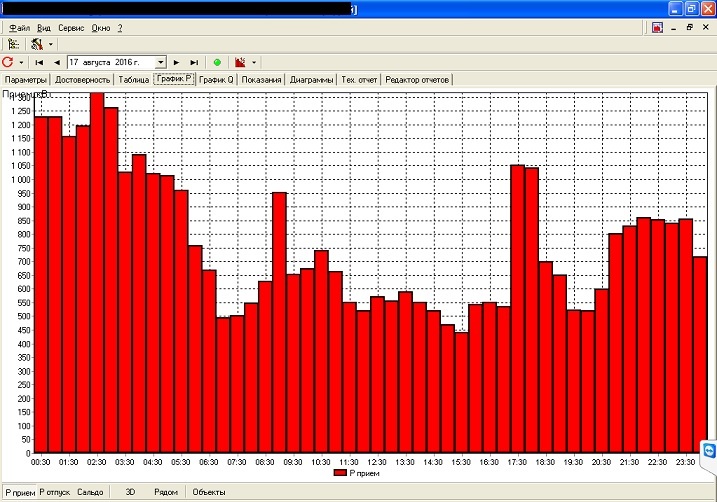Open dropdown arrow beside chart type icon
Image resolution: width=717 pixels, height=502 pixels.
pyautogui.click(x=254, y=63)
